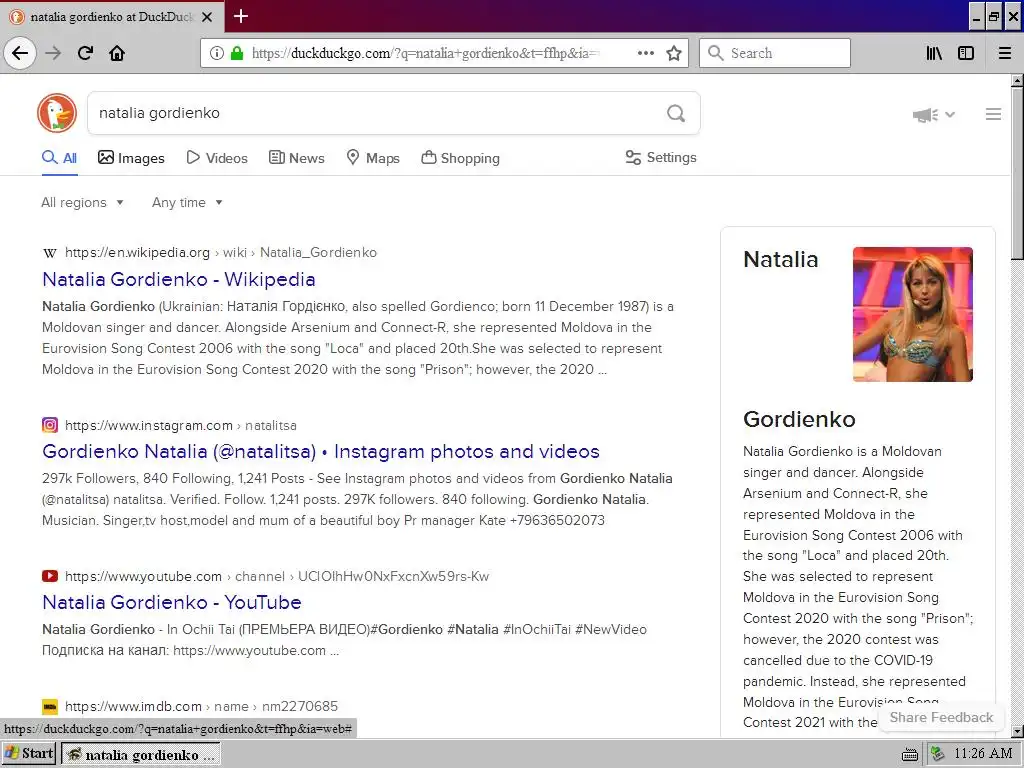Viewport: 1024px width, 768px height.
Task: Open page actions three-dot menu in address bar
Action: (645, 53)
